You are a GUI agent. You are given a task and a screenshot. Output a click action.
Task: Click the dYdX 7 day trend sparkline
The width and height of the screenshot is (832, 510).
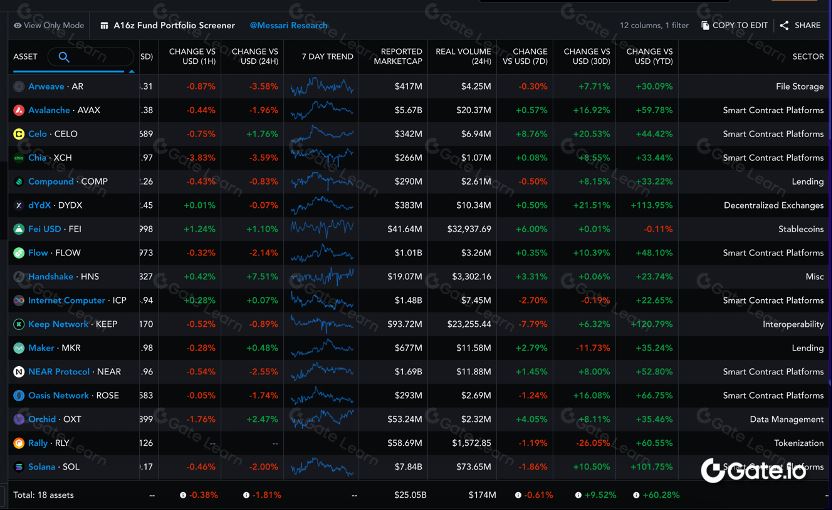point(322,205)
